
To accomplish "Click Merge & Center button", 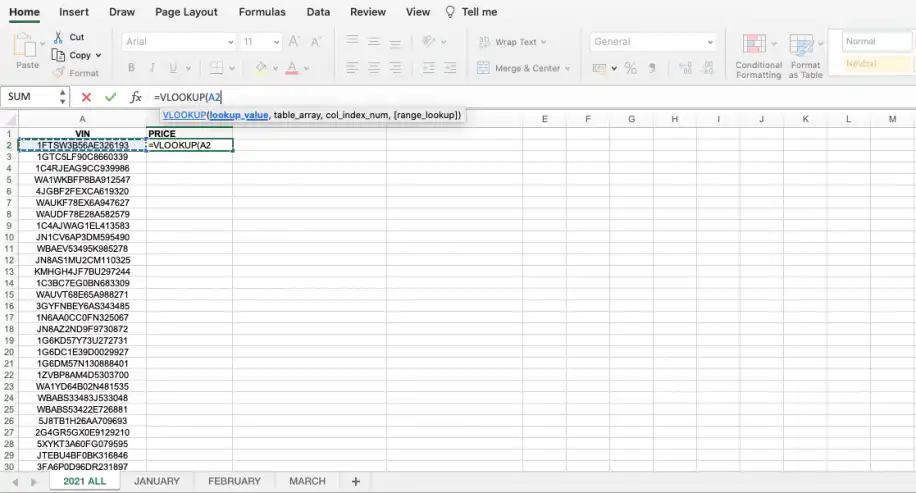I will pos(523,68).
